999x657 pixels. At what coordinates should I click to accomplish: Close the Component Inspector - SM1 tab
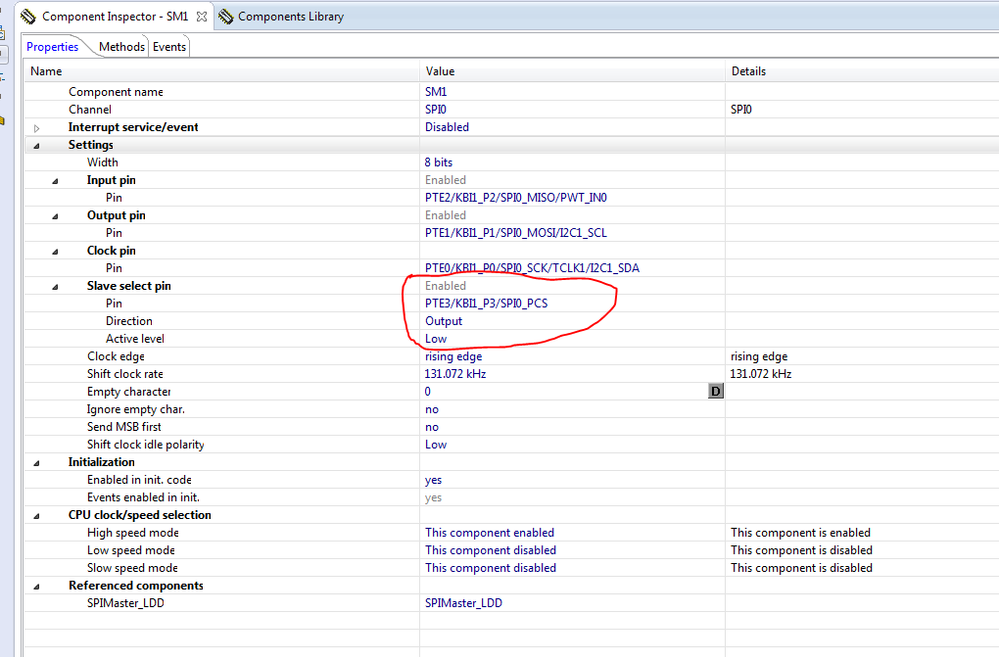pos(201,17)
